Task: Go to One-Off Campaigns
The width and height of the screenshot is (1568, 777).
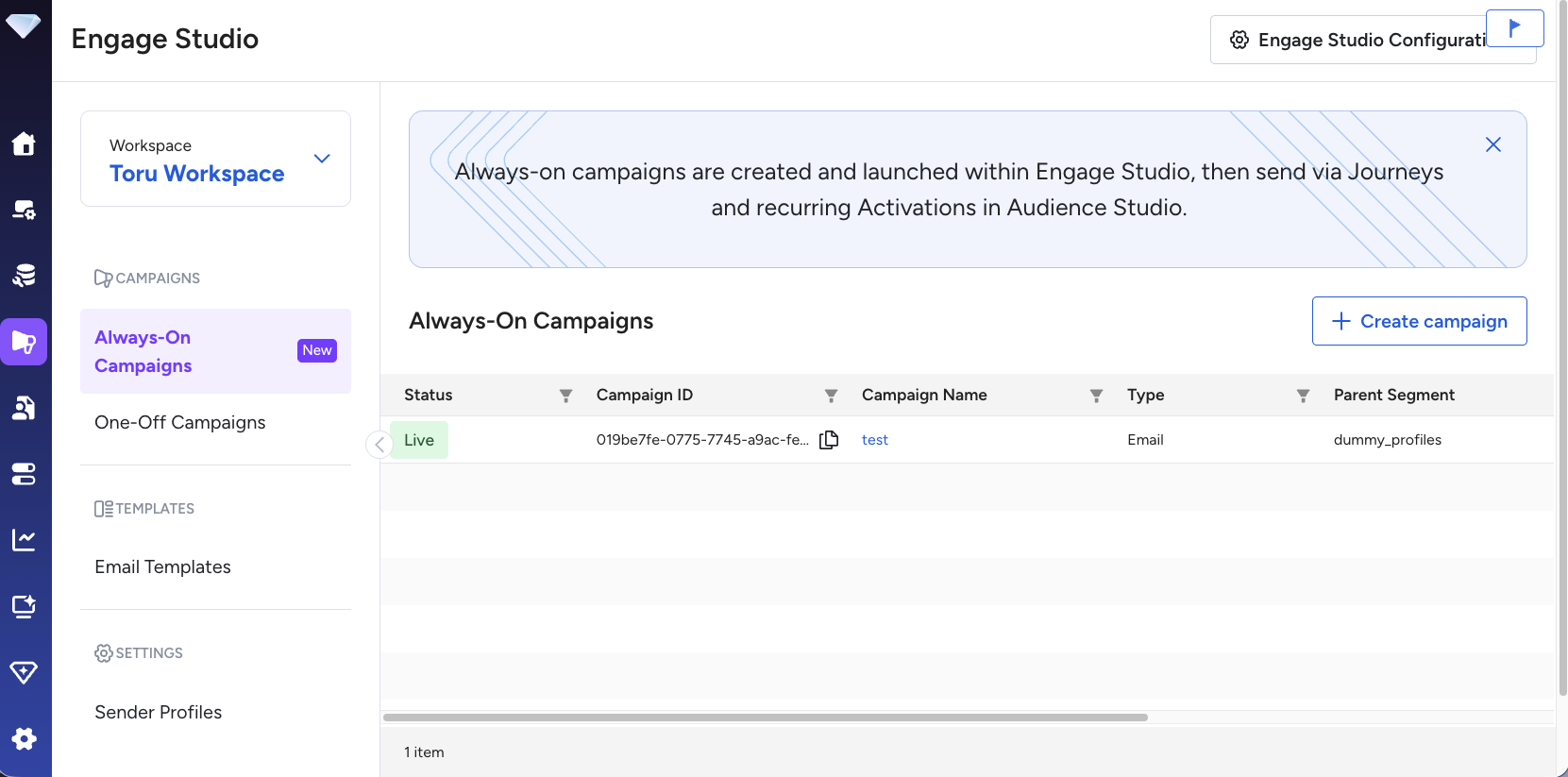Action: (179, 422)
